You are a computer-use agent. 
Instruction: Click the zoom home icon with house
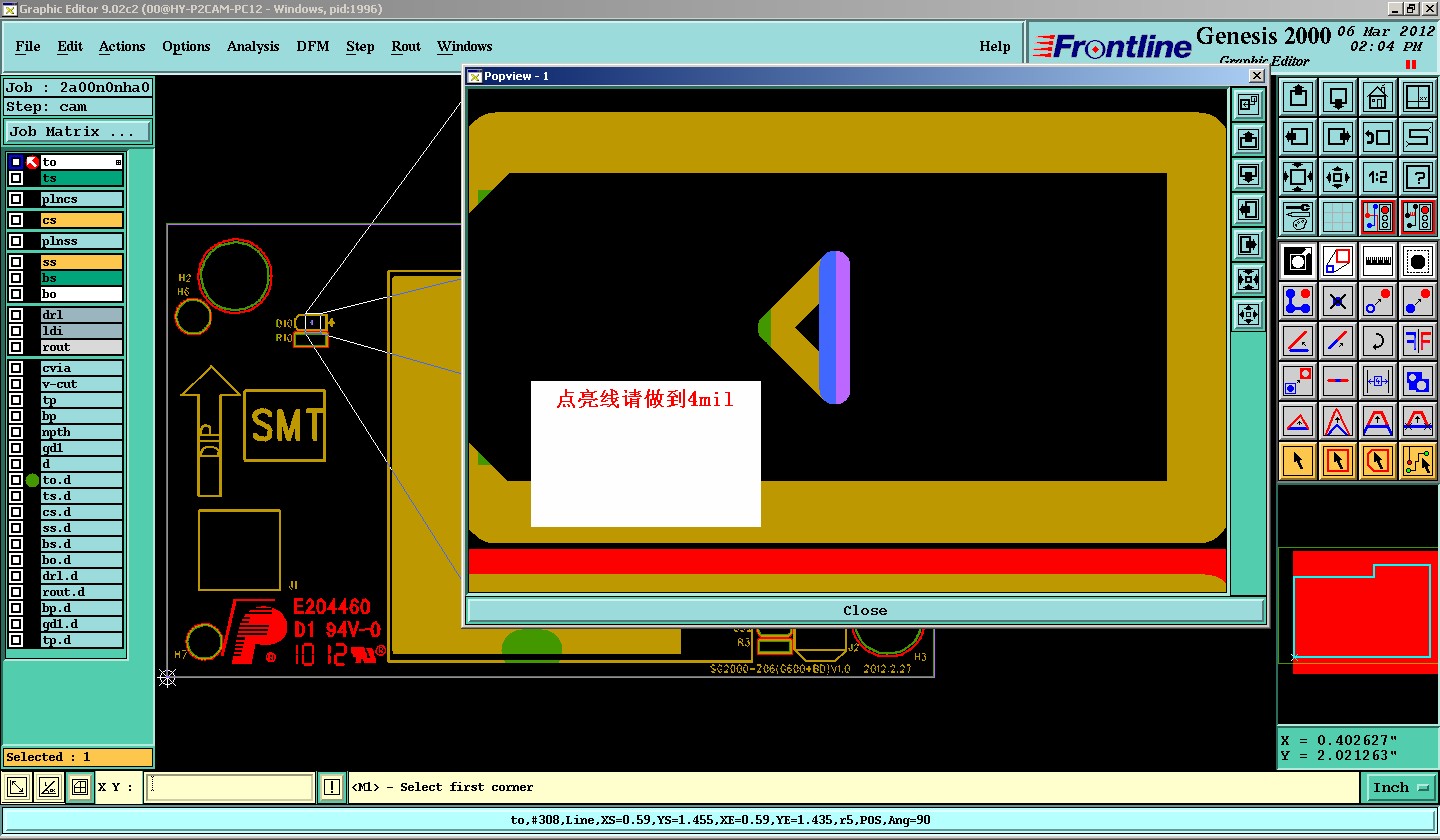[x=1378, y=98]
